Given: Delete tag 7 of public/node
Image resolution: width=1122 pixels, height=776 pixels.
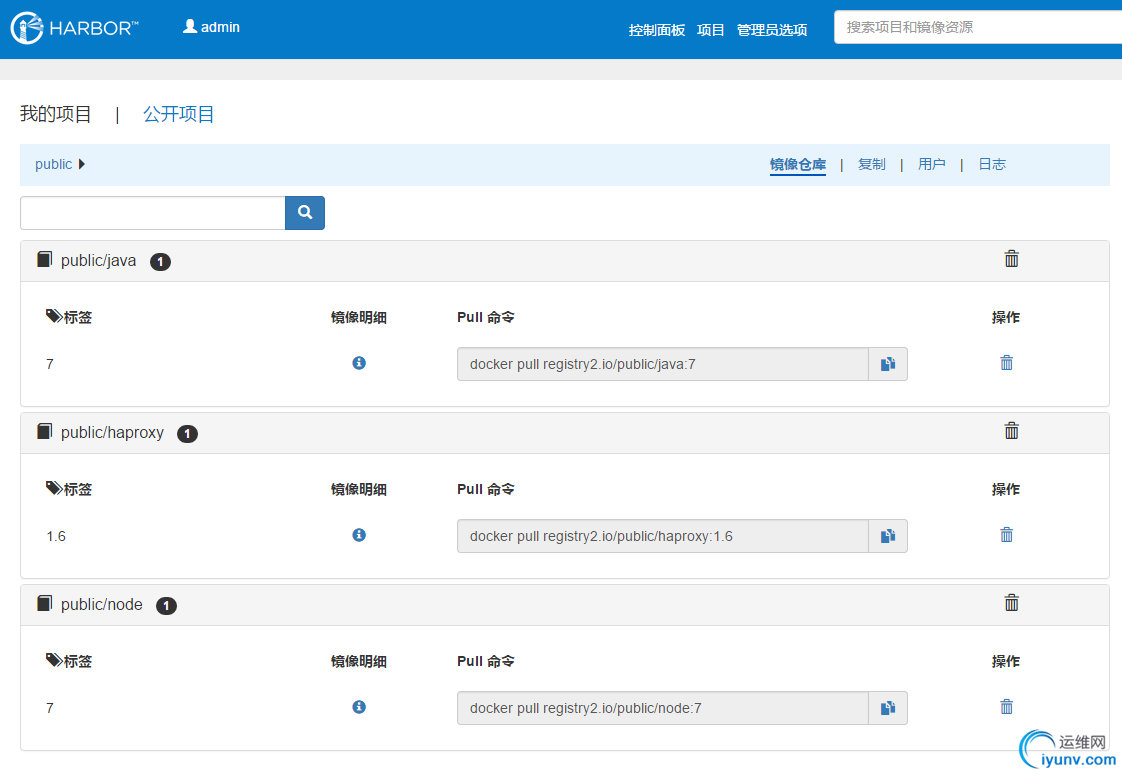Looking at the screenshot, I should click(x=1006, y=707).
